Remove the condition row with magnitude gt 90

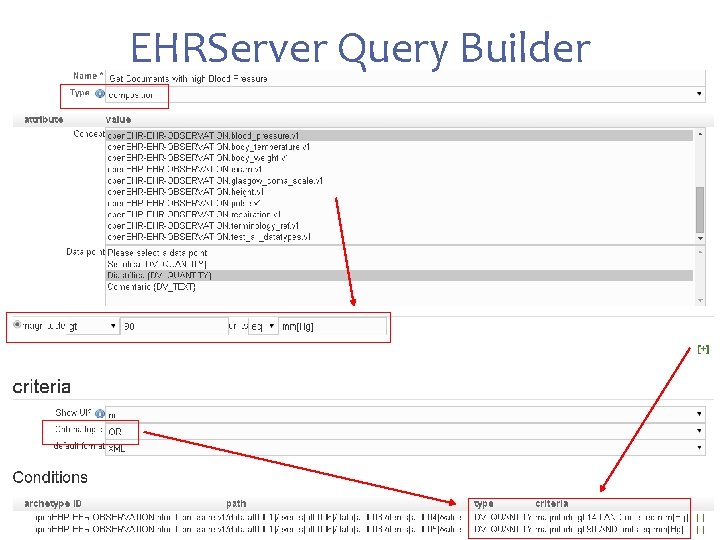tap(700, 529)
